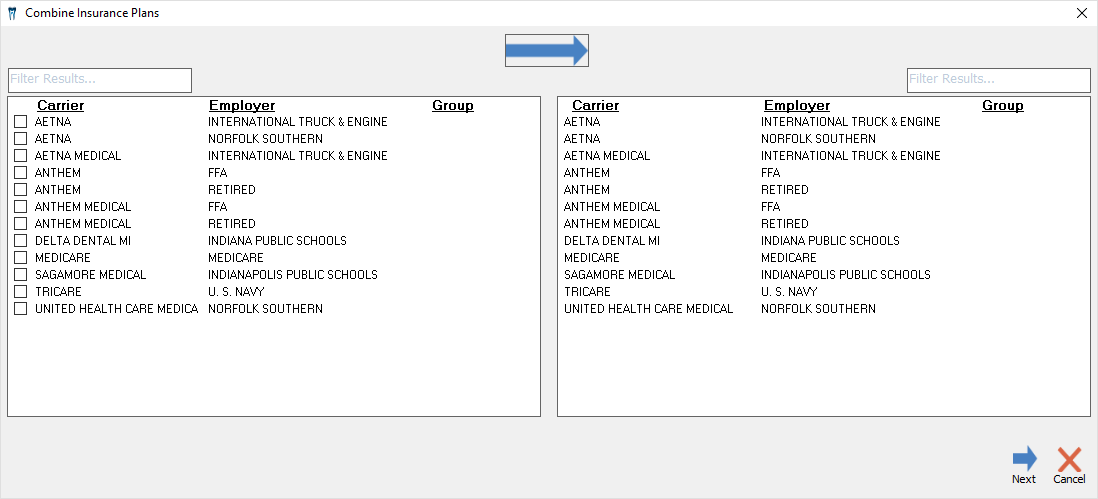Focus the left Filter Results field
Screen dimensions: 1098x499
tap(99, 80)
